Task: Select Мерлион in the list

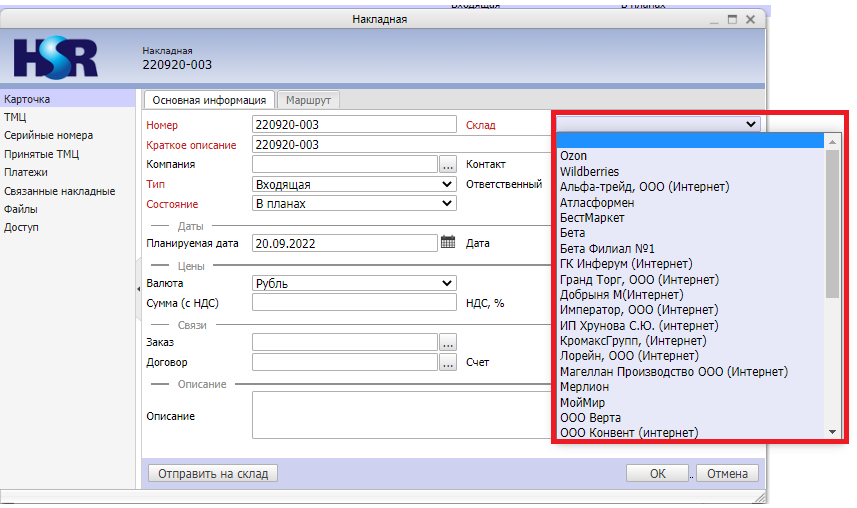Action: tap(690, 387)
